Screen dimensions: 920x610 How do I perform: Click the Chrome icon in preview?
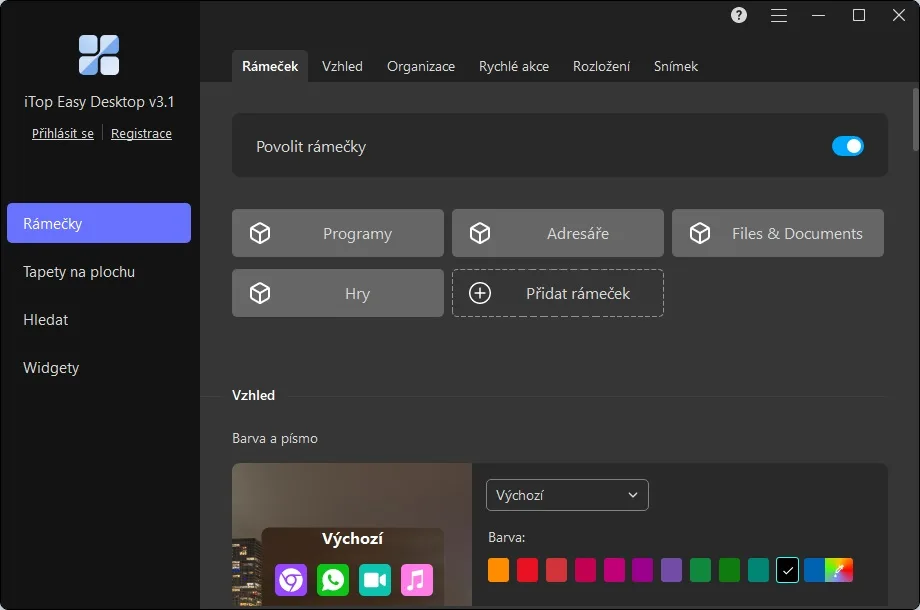[291, 580]
